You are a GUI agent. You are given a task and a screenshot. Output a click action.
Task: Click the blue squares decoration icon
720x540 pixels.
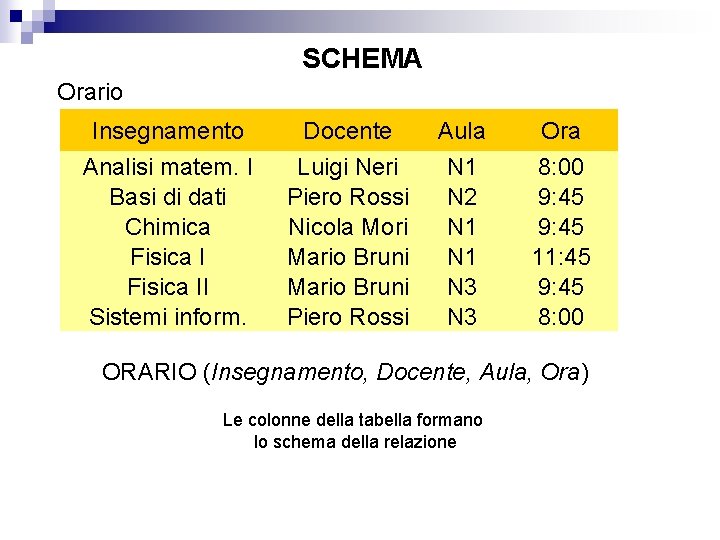pos(28,22)
